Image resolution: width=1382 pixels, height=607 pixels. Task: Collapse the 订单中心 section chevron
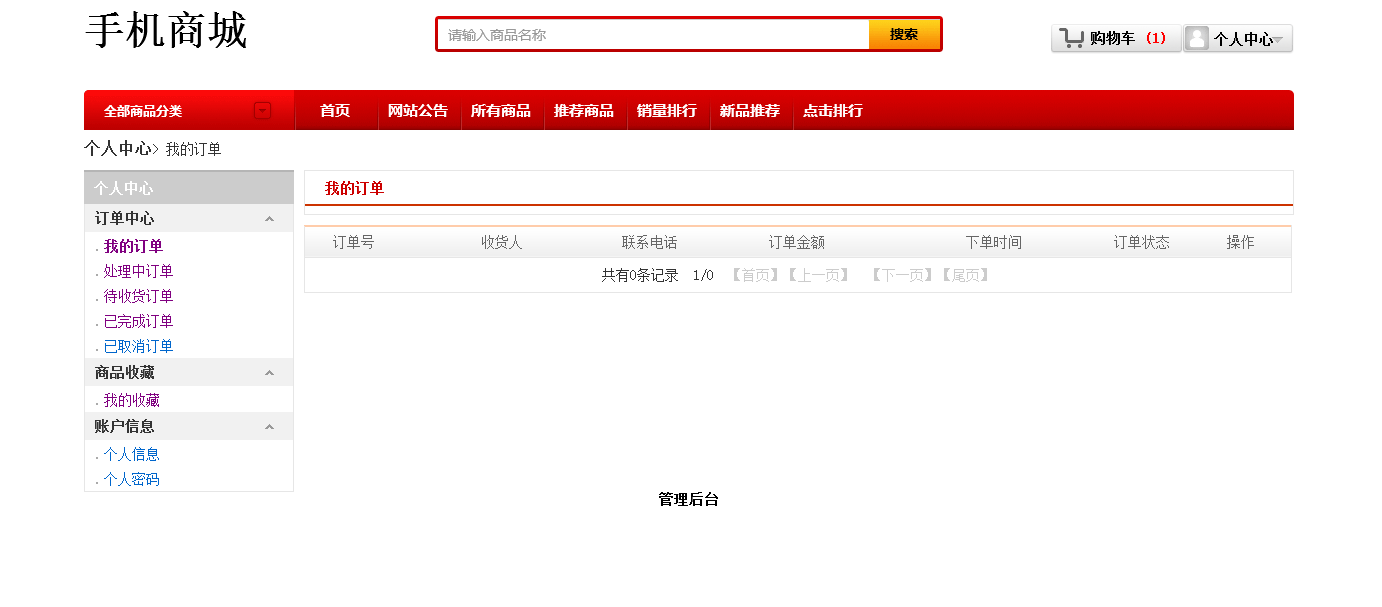point(269,219)
